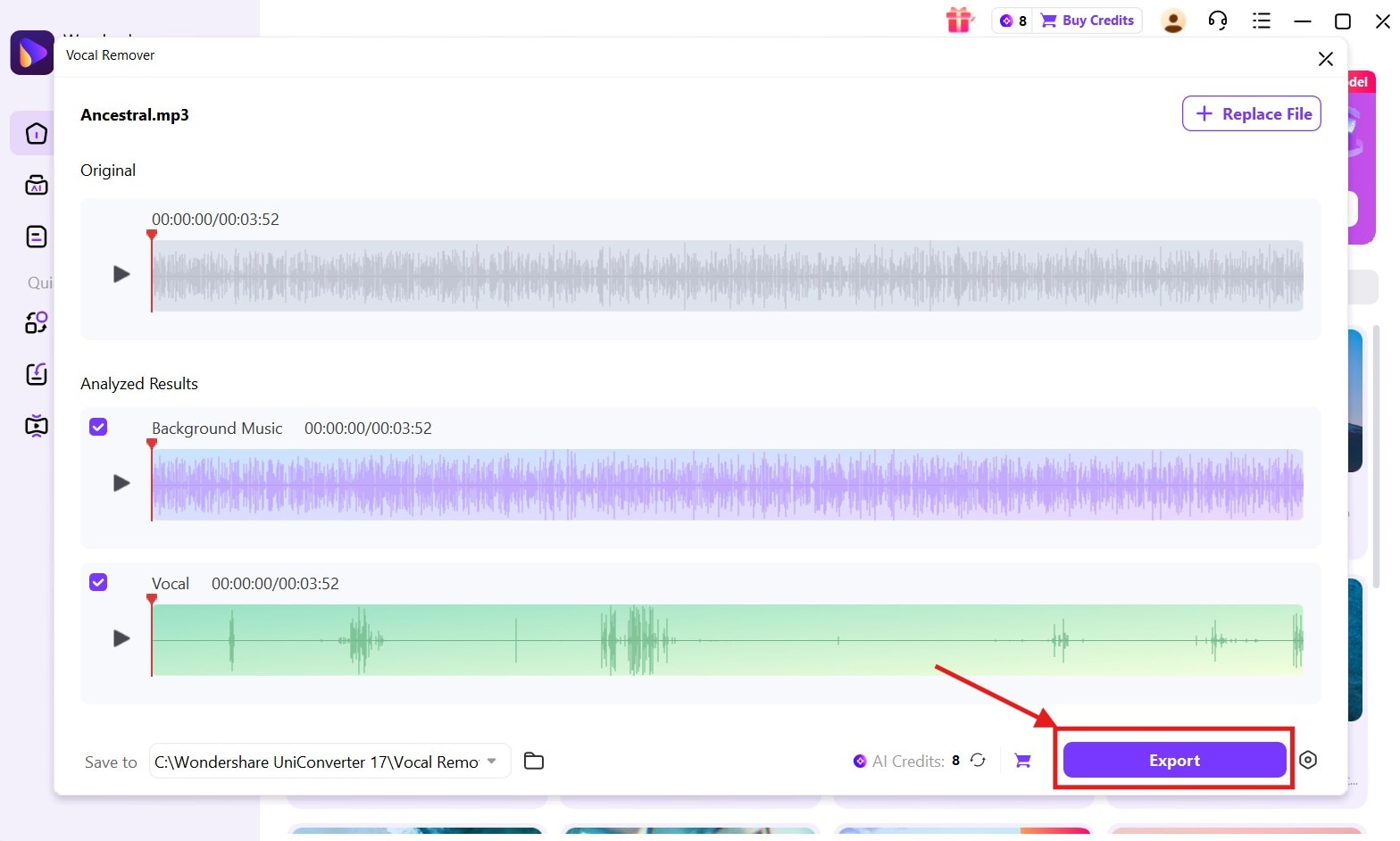The height and width of the screenshot is (841, 1400).
Task: Open the document list sidebar icon
Action: coord(37,237)
